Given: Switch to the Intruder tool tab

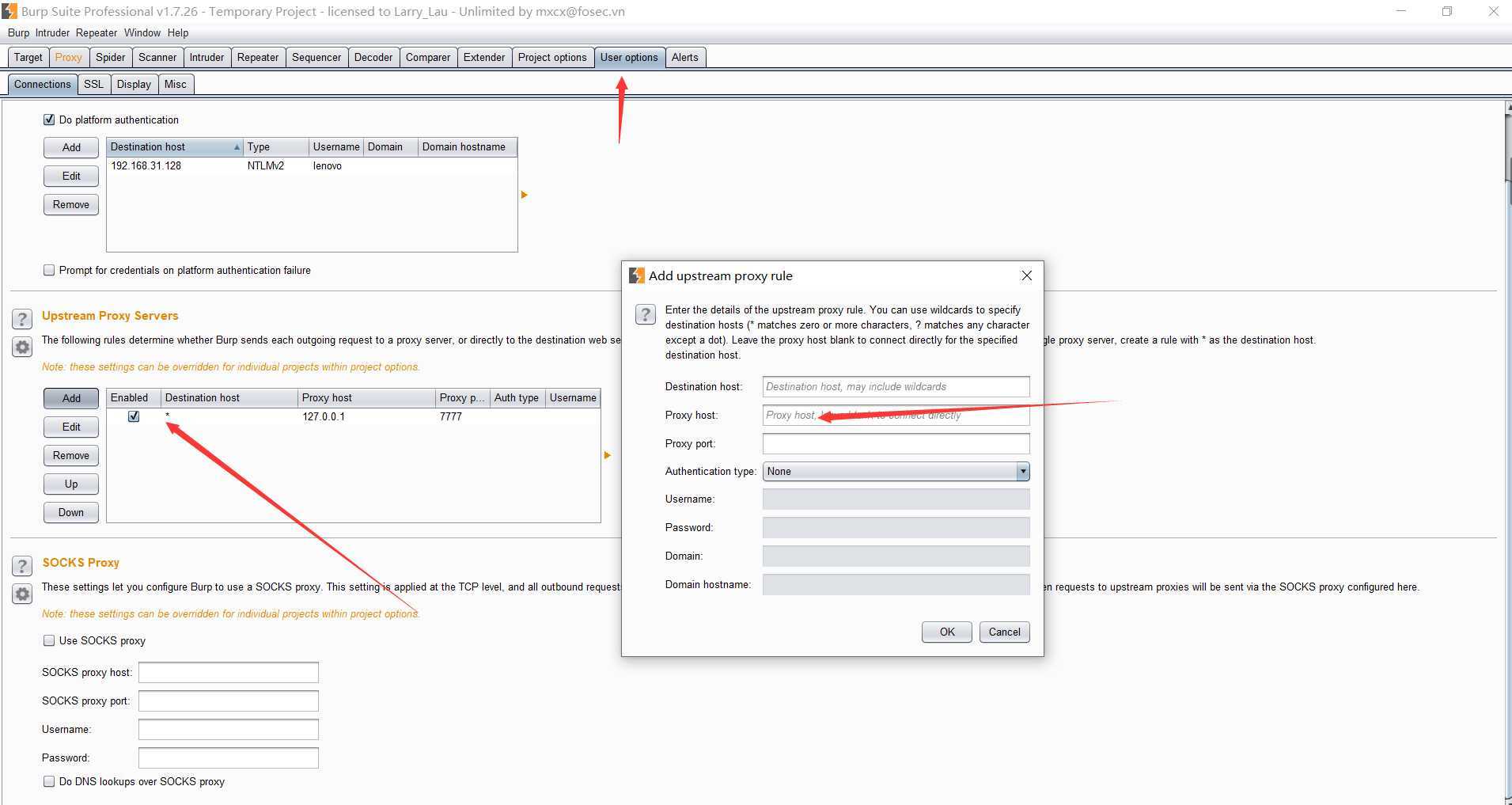Looking at the screenshot, I should tap(207, 57).
